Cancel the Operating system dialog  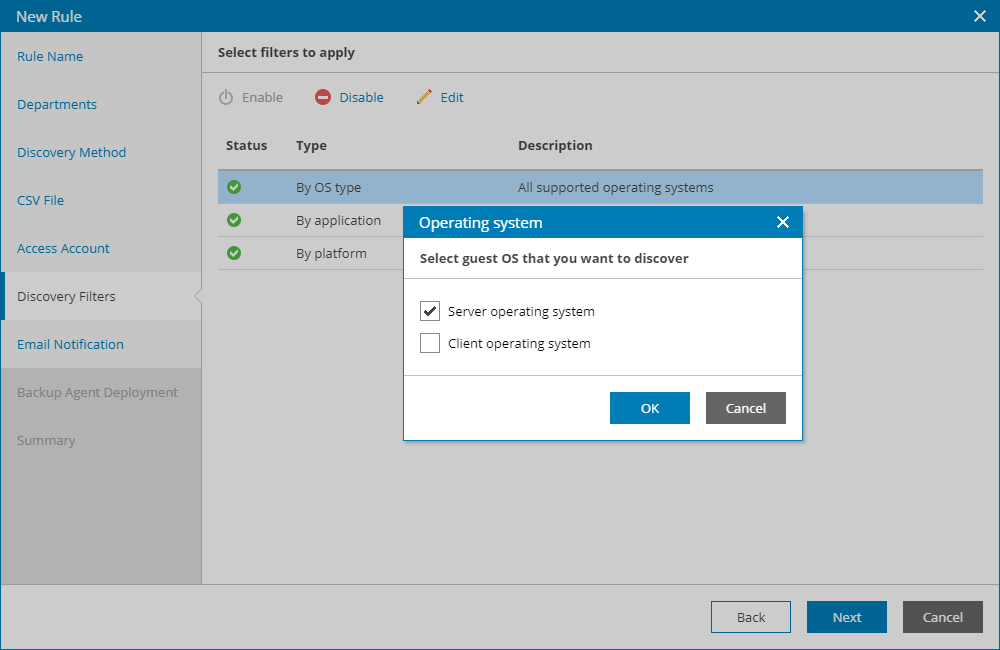click(x=745, y=408)
